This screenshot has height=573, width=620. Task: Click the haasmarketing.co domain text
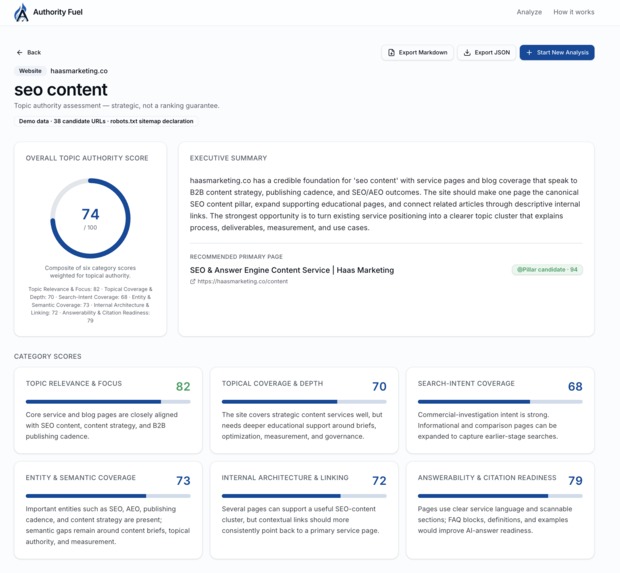pos(79,71)
